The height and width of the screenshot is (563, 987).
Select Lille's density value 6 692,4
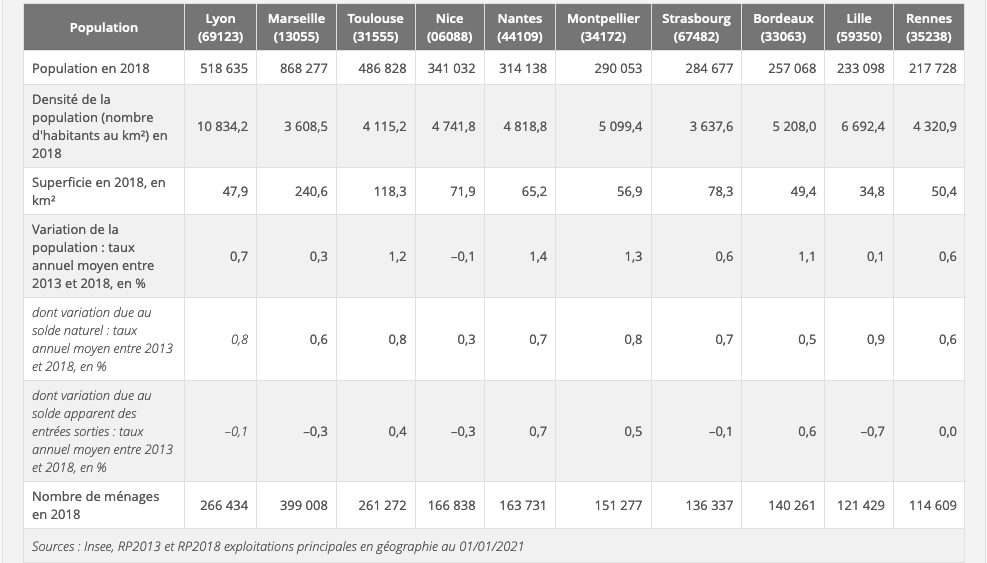click(x=860, y=126)
